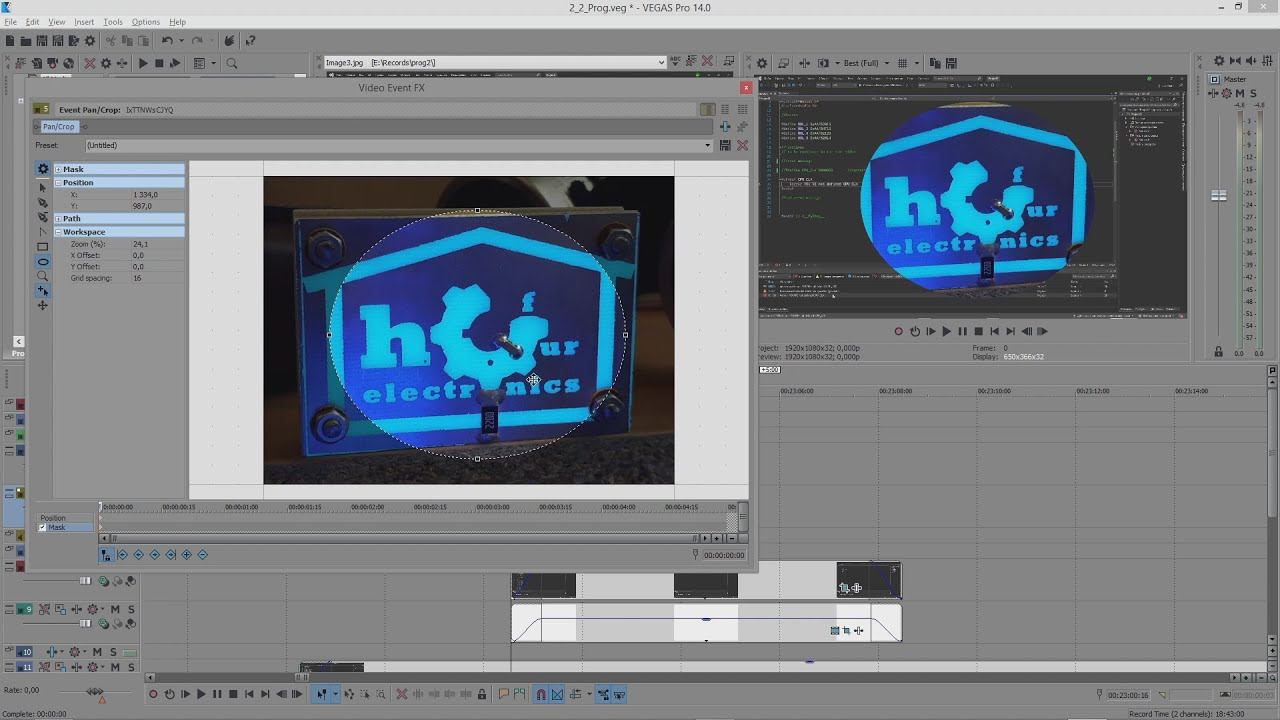Viewport: 1280px width, 720px height.
Task: Play the project from the timeline transport
Action: click(x=201, y=694)
